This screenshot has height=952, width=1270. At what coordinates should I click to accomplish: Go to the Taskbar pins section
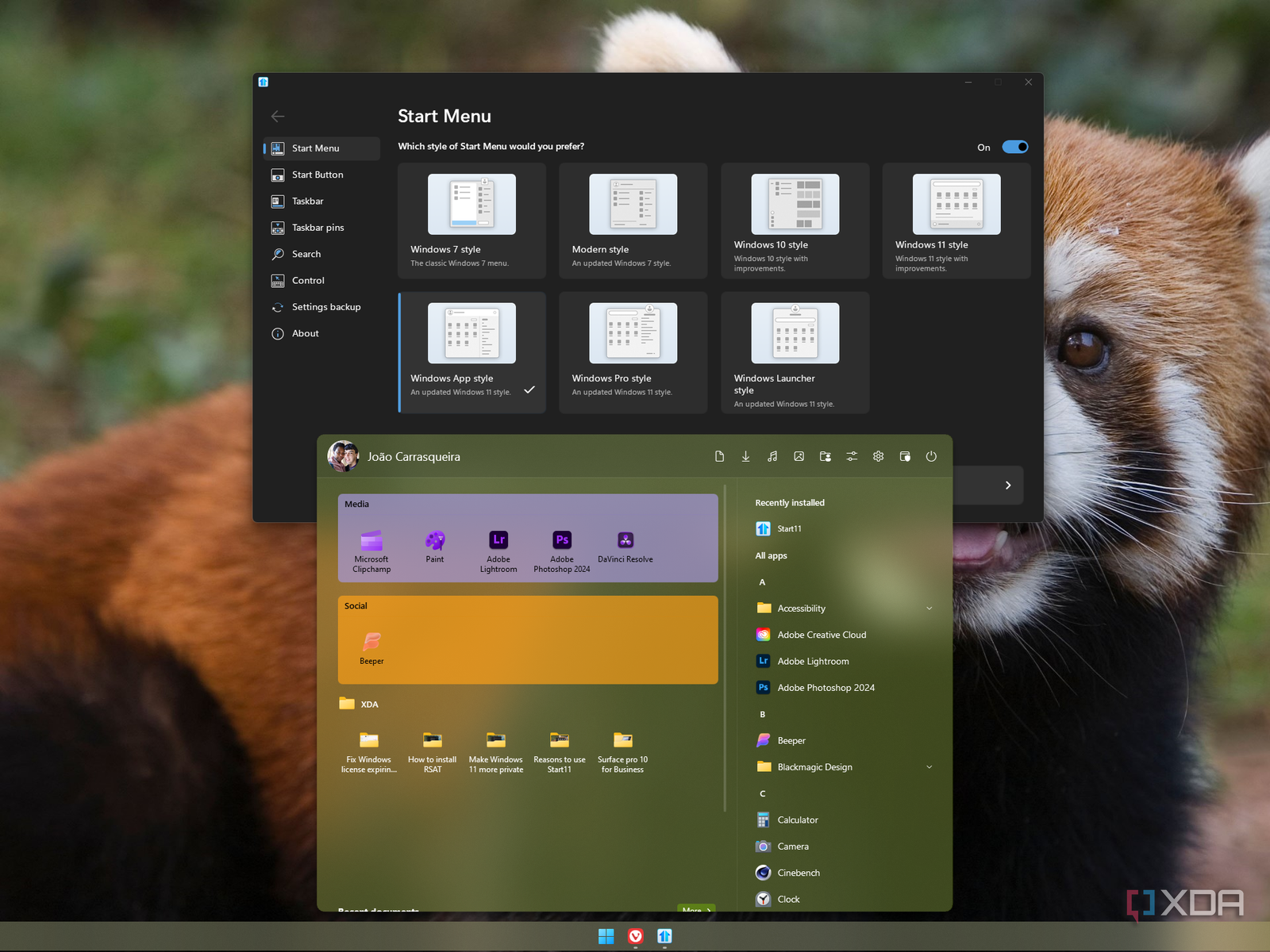pos(321,228)
